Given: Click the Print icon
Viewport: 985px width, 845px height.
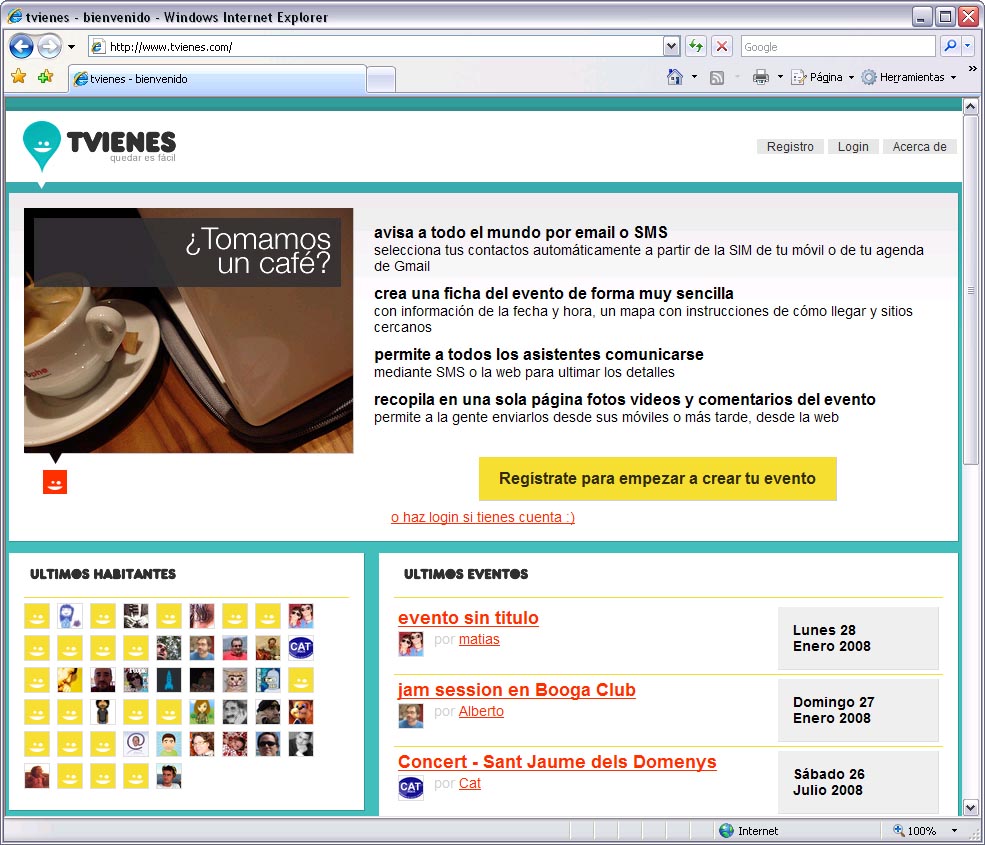Looking at the screenshot, I should click(x=761, y=77).
